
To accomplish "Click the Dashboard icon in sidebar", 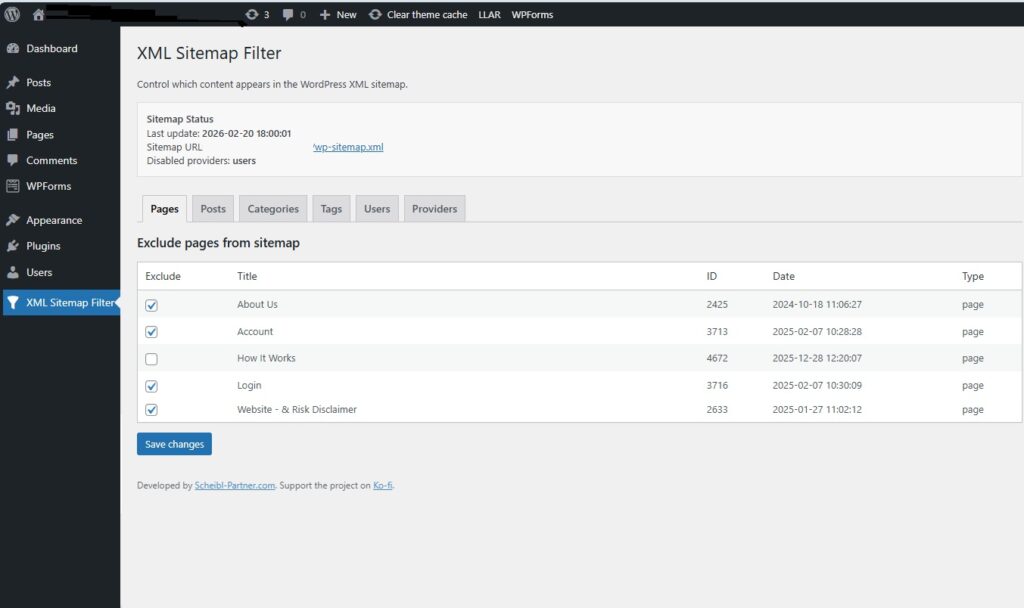I will [13, 49].
